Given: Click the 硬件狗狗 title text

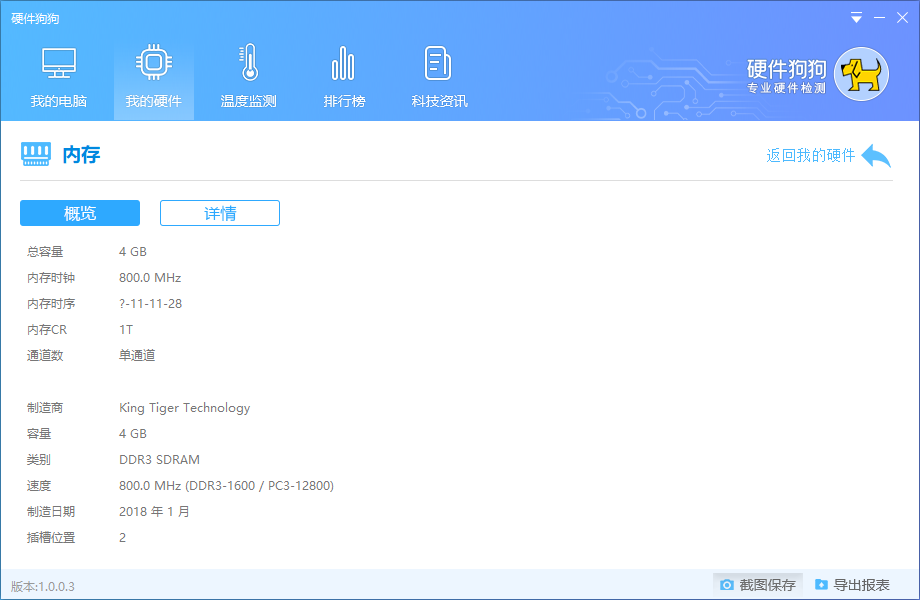Looking at the screenshot, I should click(x=35, y=19).
